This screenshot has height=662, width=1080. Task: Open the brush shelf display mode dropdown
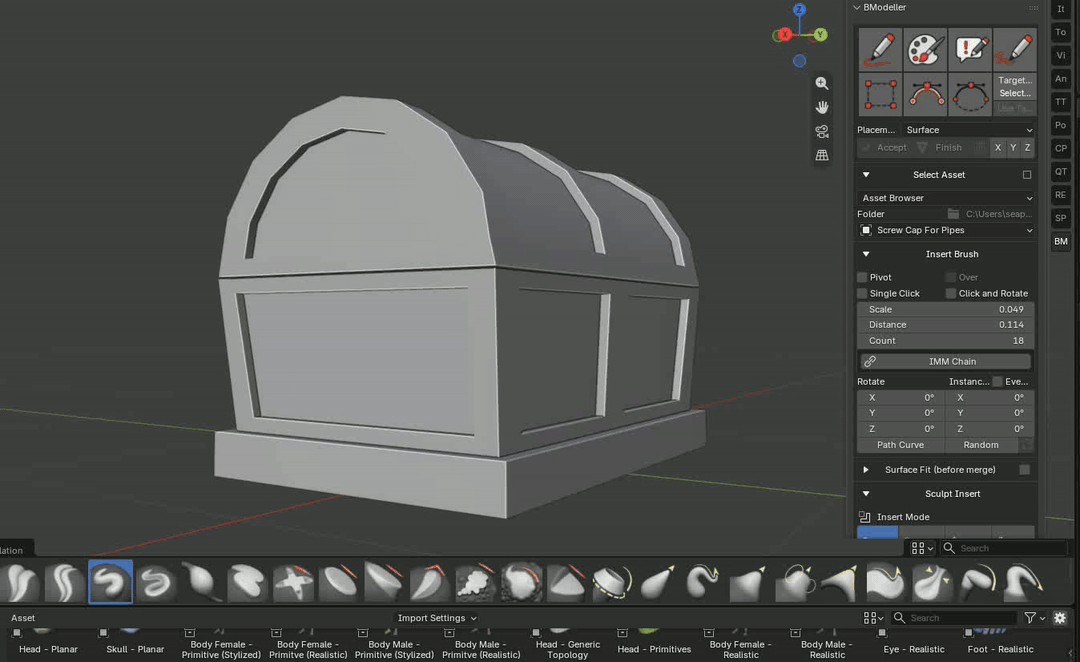[922, 548]
